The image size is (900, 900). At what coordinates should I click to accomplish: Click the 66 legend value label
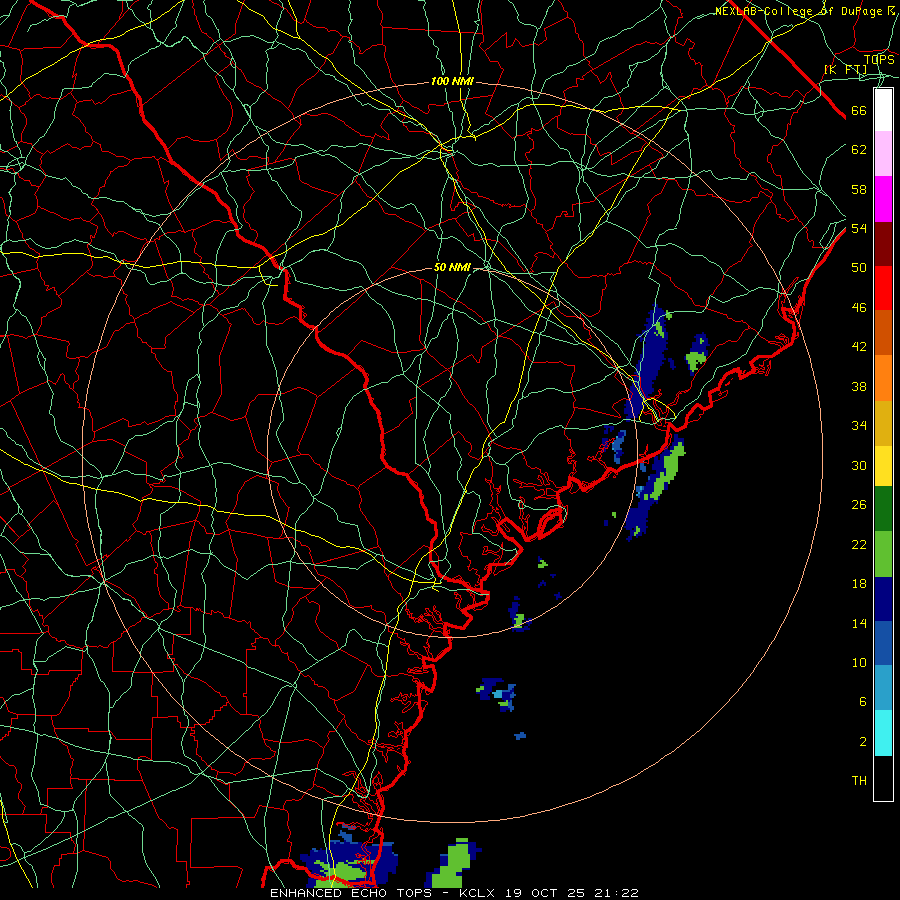coord(859,111)
